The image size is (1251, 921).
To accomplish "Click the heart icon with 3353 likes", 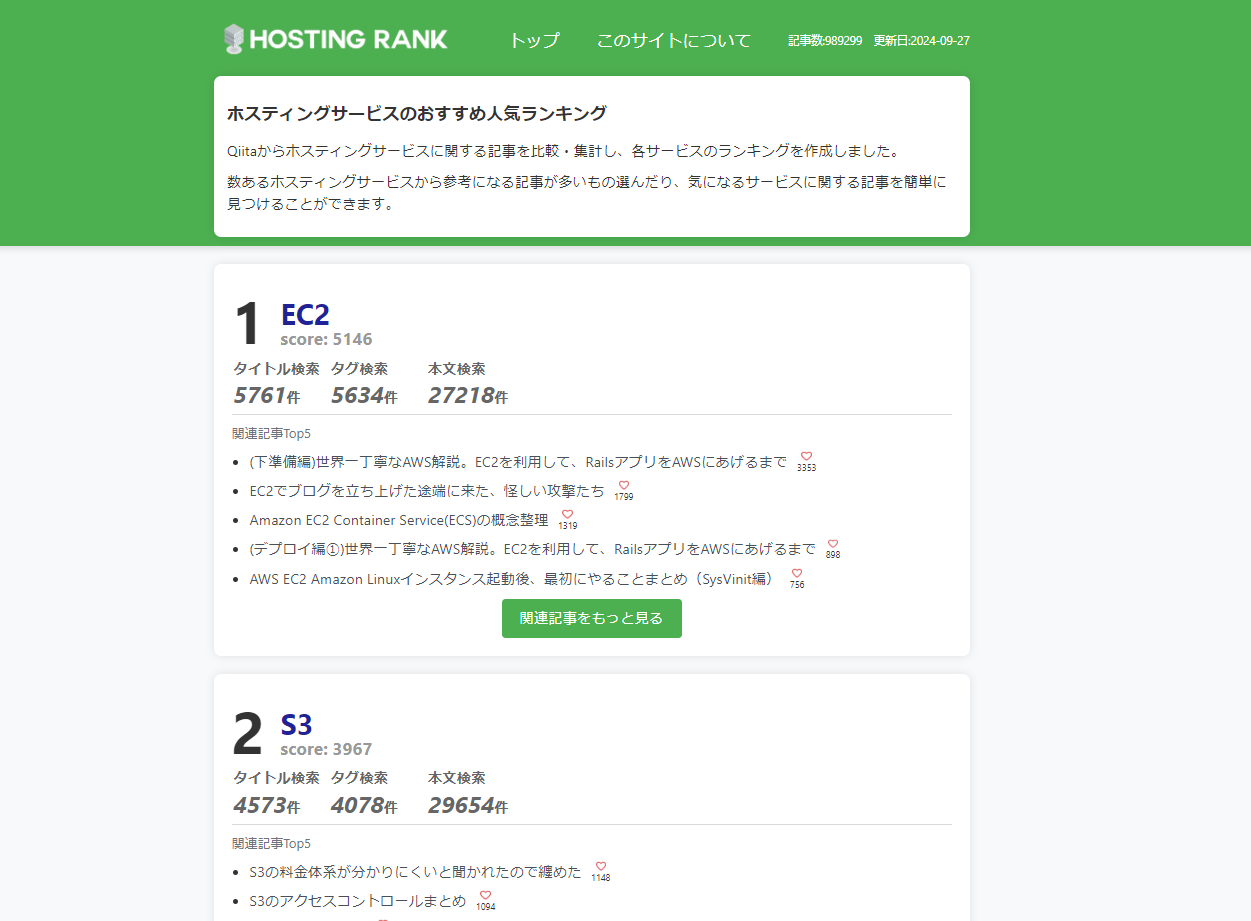I will pos(806,457).
